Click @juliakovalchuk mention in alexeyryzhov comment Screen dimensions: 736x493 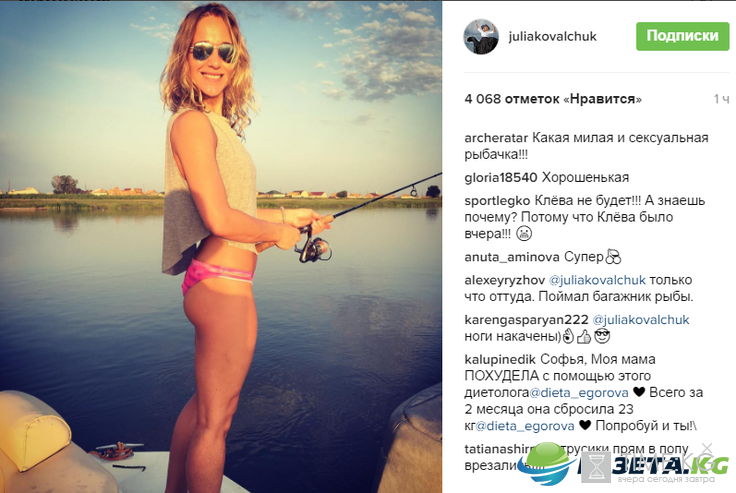coord(597,280)
